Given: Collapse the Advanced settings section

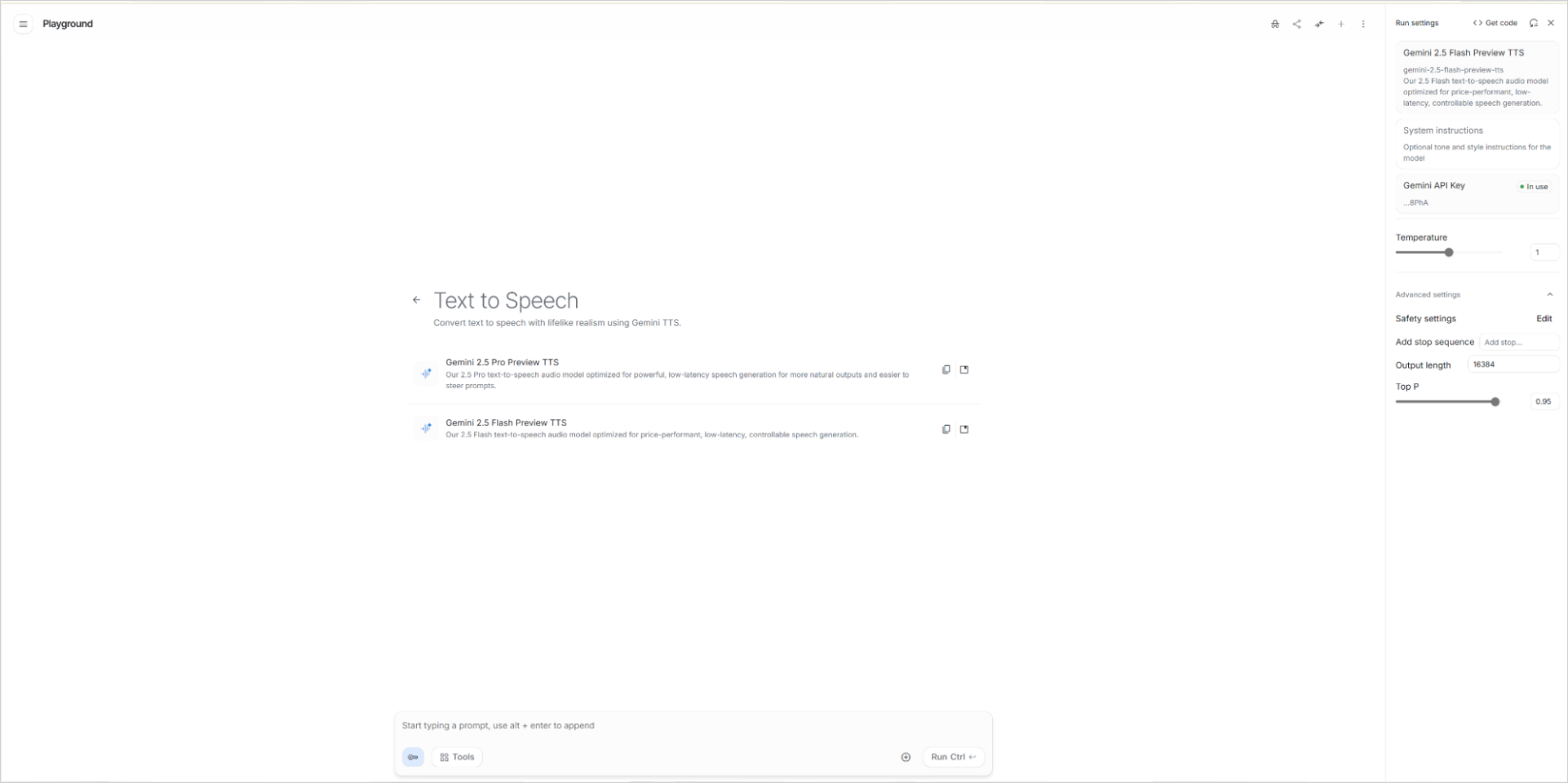Looking at the screenshot, I should point(1550,294).
